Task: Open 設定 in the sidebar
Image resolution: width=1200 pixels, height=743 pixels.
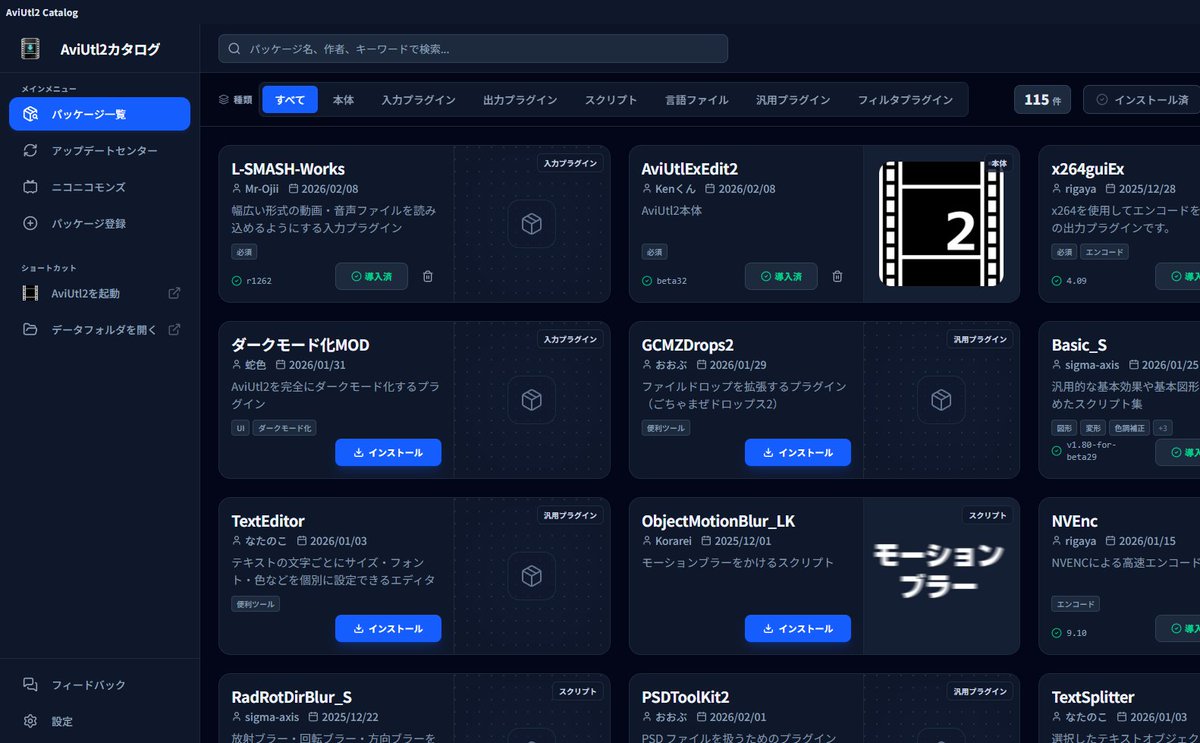Action: 99,721
